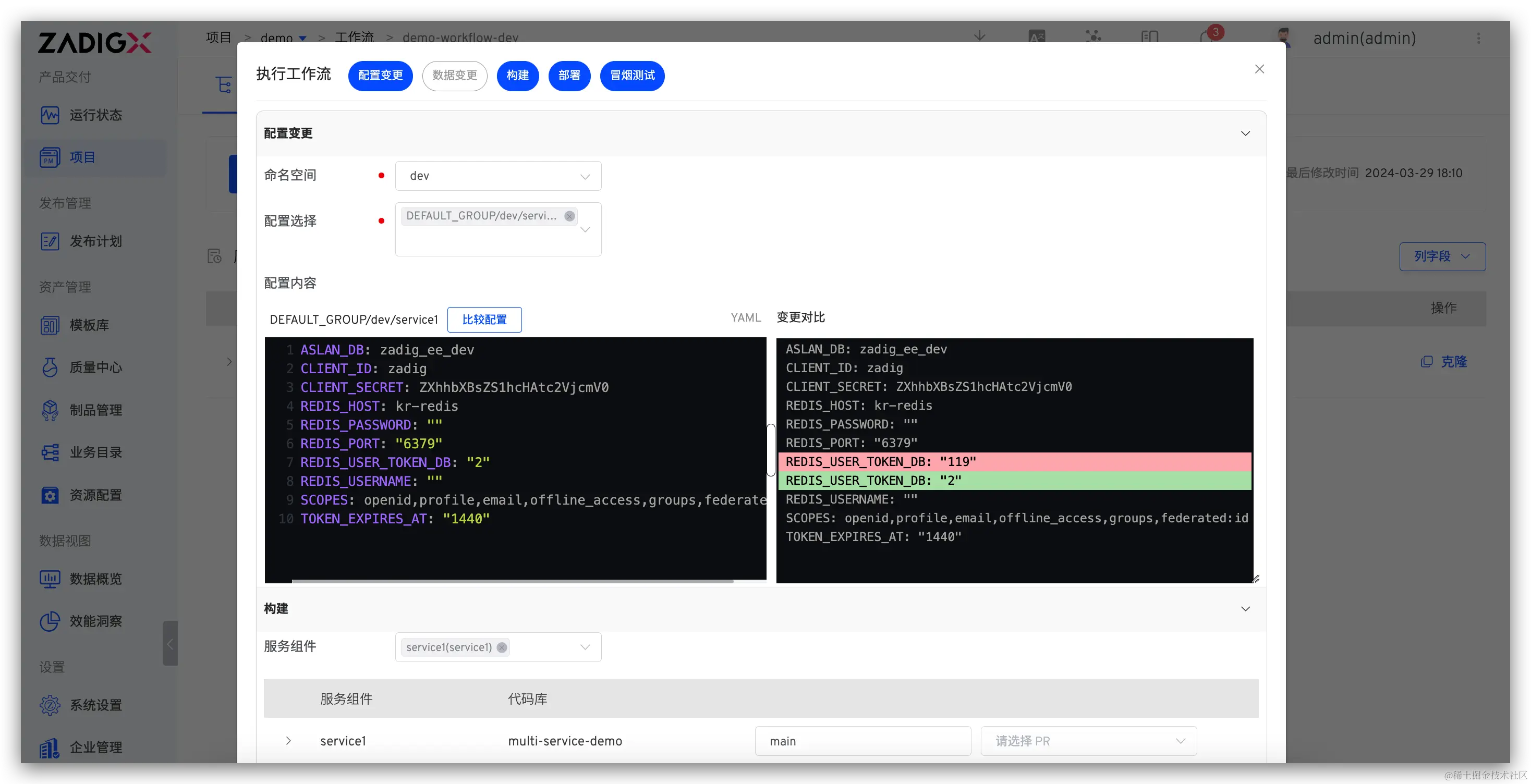
Task: Click the 系统设置 gear icon
Action: point(50,705)
